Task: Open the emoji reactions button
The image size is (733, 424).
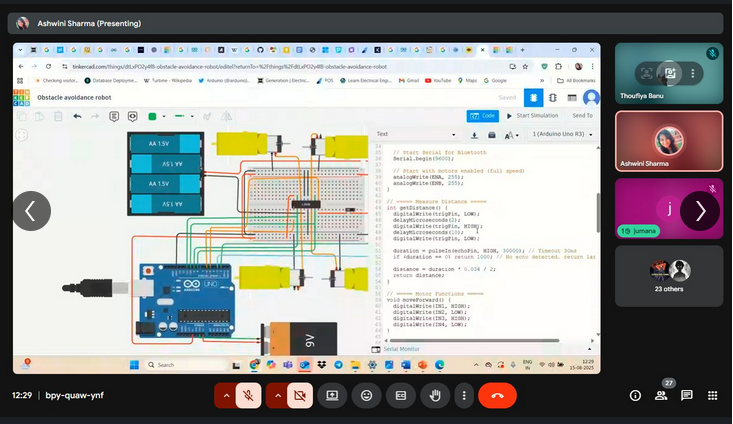Action: click(x=366, y=395)
